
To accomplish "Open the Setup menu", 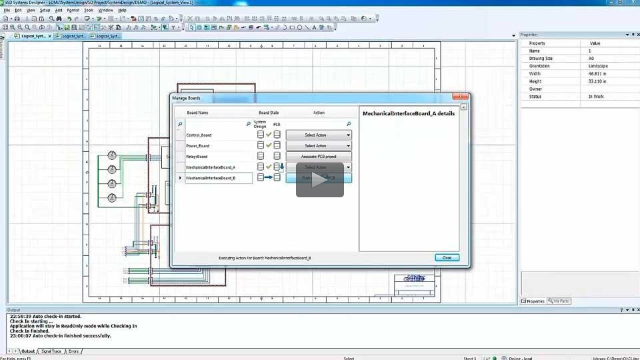I will (x=45, y=10).
